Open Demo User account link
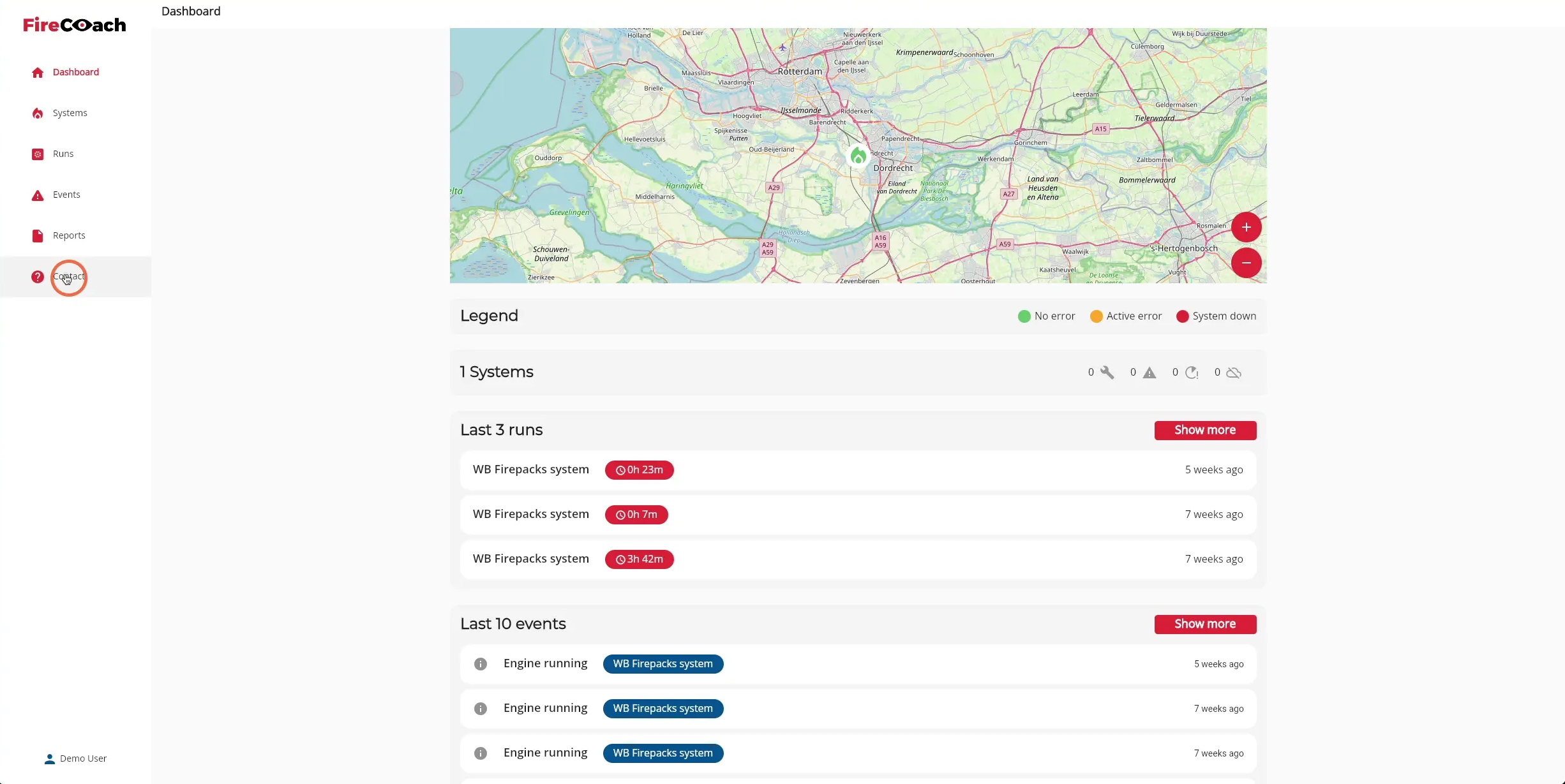 [76, 758]
